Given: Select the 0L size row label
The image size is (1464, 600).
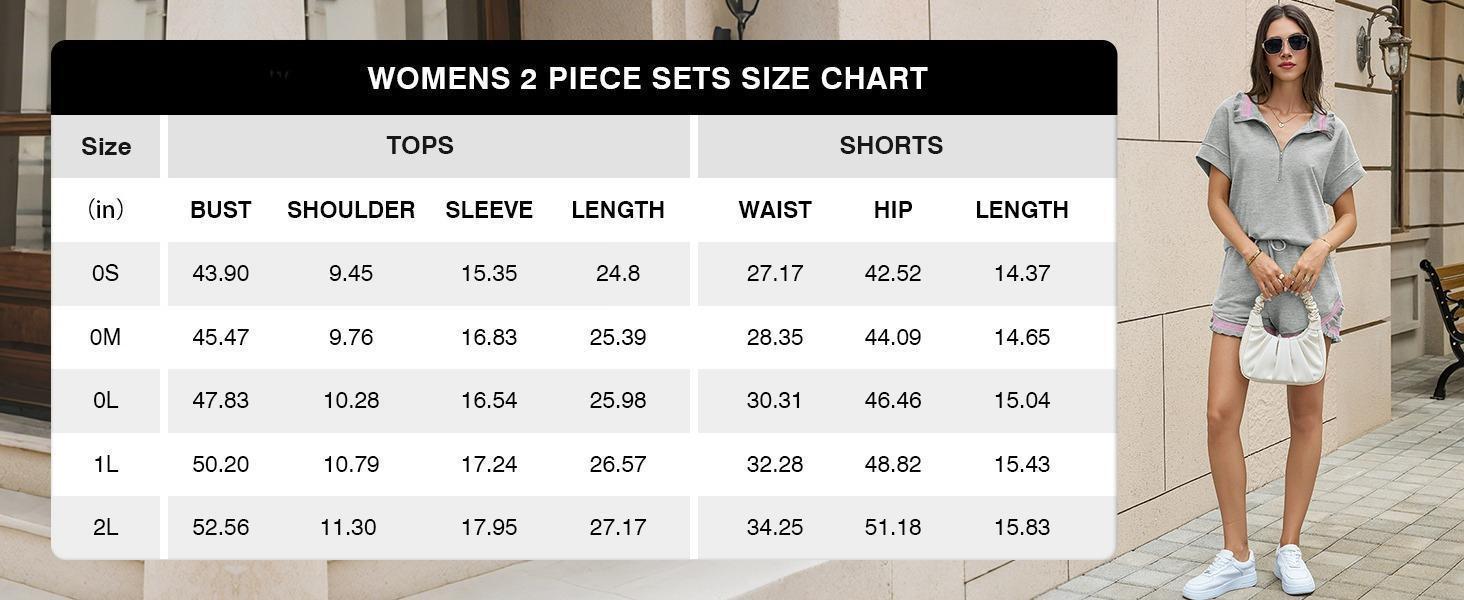Looking at the screenshot, I should tap(106, 400).
